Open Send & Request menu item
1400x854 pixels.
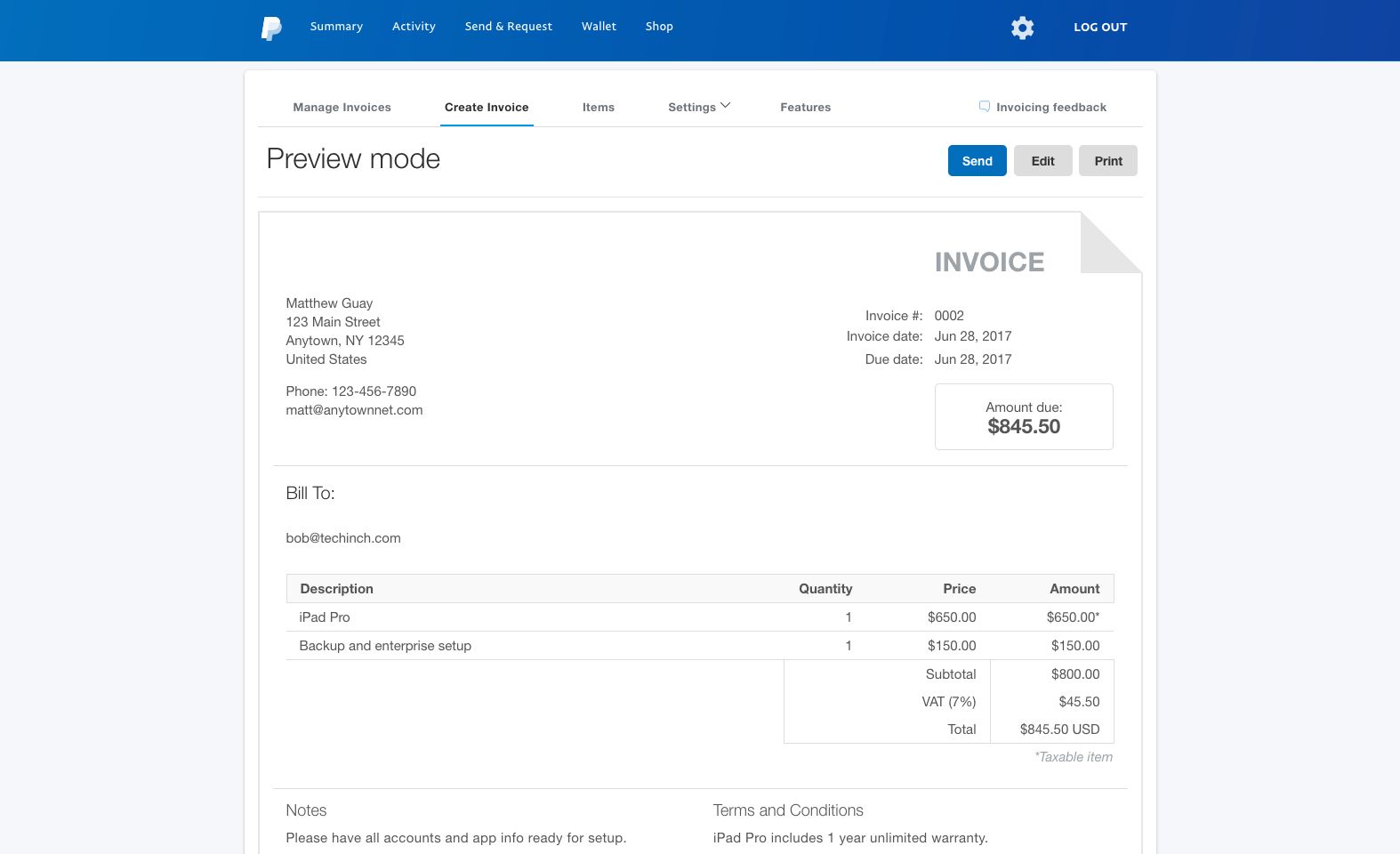(508, 27)
